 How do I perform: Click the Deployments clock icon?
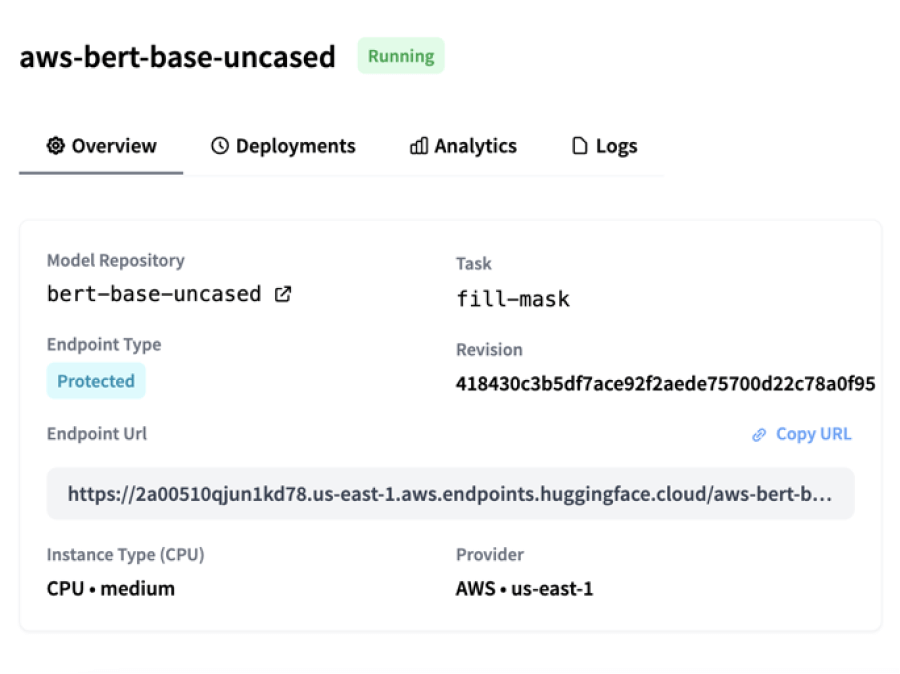click(x=220, y=146)
